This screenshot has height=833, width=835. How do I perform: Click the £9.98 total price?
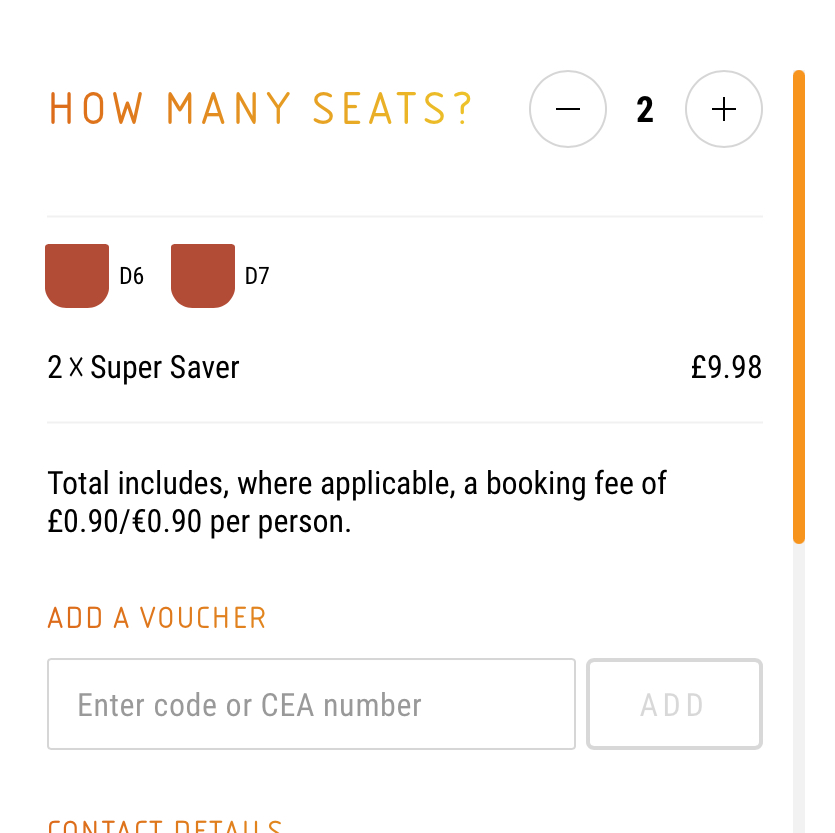pos(727,367)
